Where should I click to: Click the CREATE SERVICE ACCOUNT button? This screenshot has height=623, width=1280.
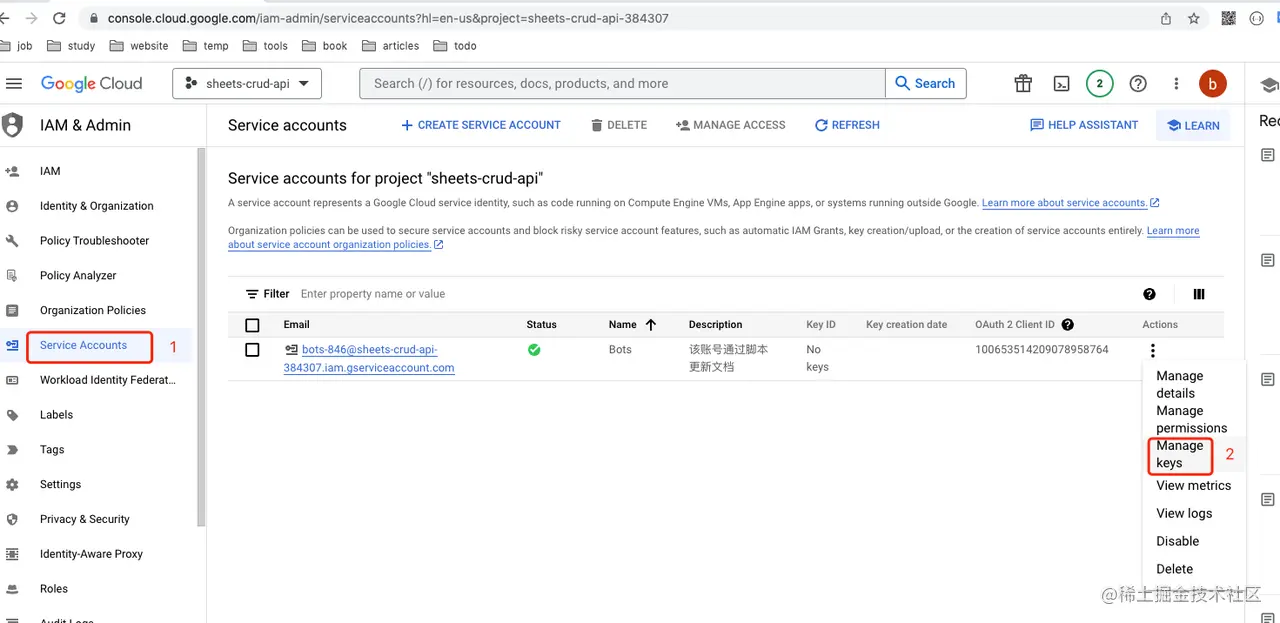[x=481, y=125]
